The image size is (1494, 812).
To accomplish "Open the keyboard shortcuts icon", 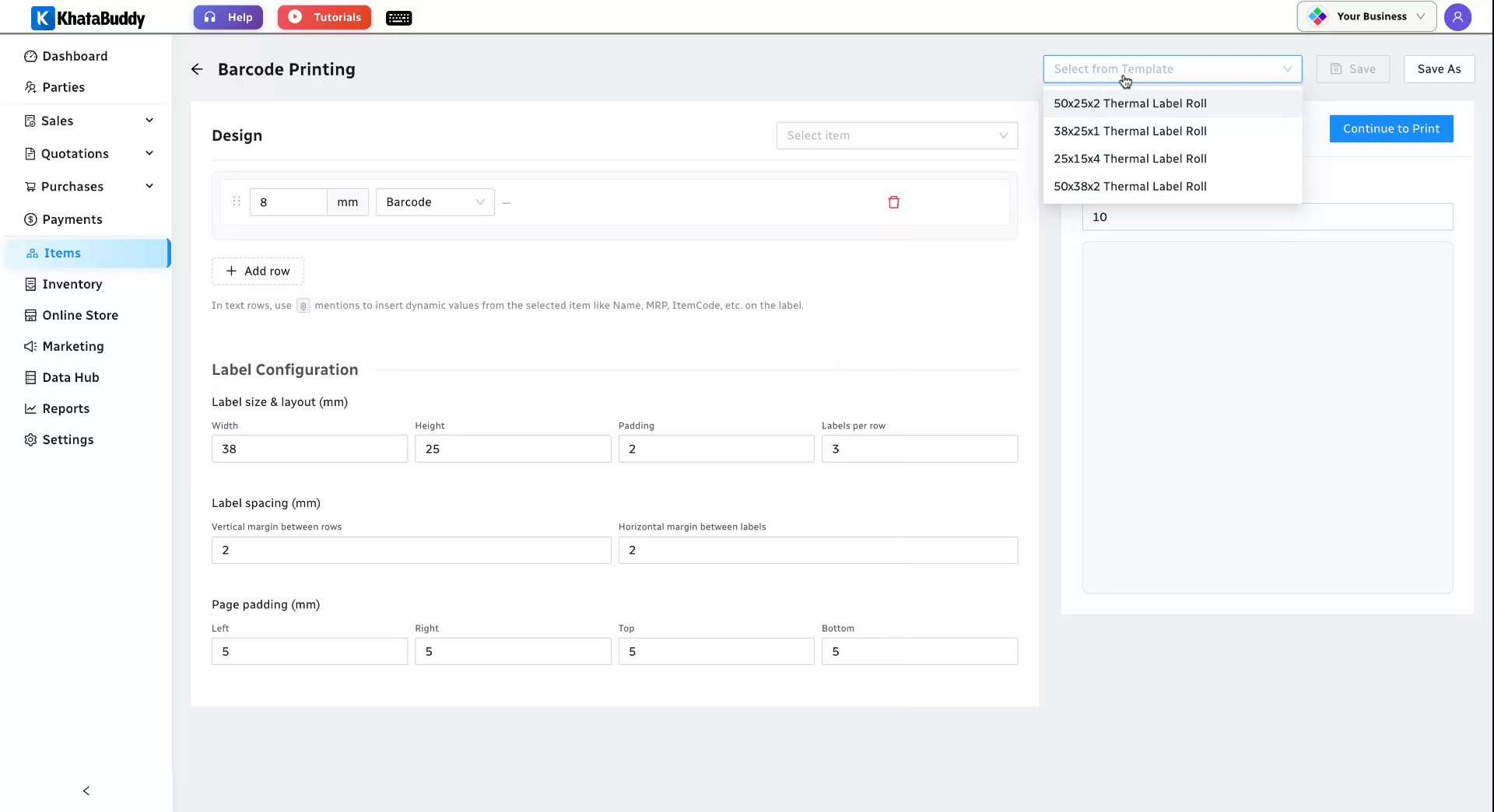I will (x=398, y=18).
